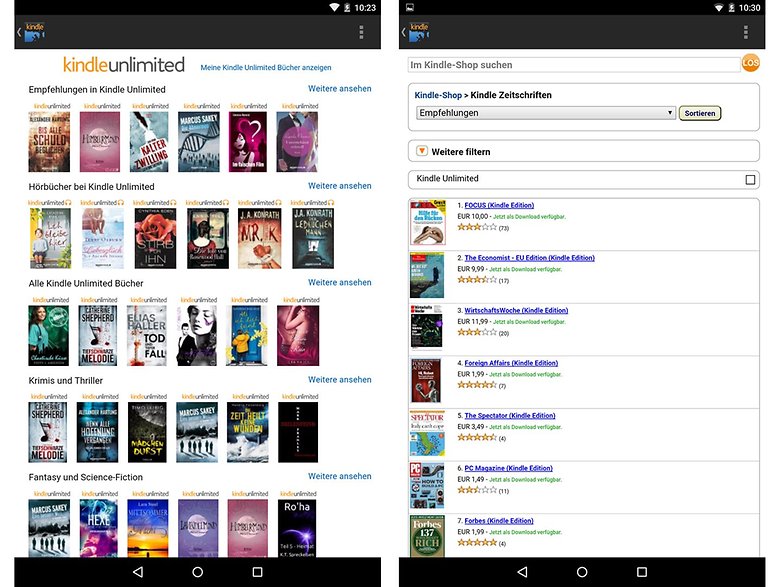
Task: Open Kalter Zwilling book cover
Action: (149, 142)
